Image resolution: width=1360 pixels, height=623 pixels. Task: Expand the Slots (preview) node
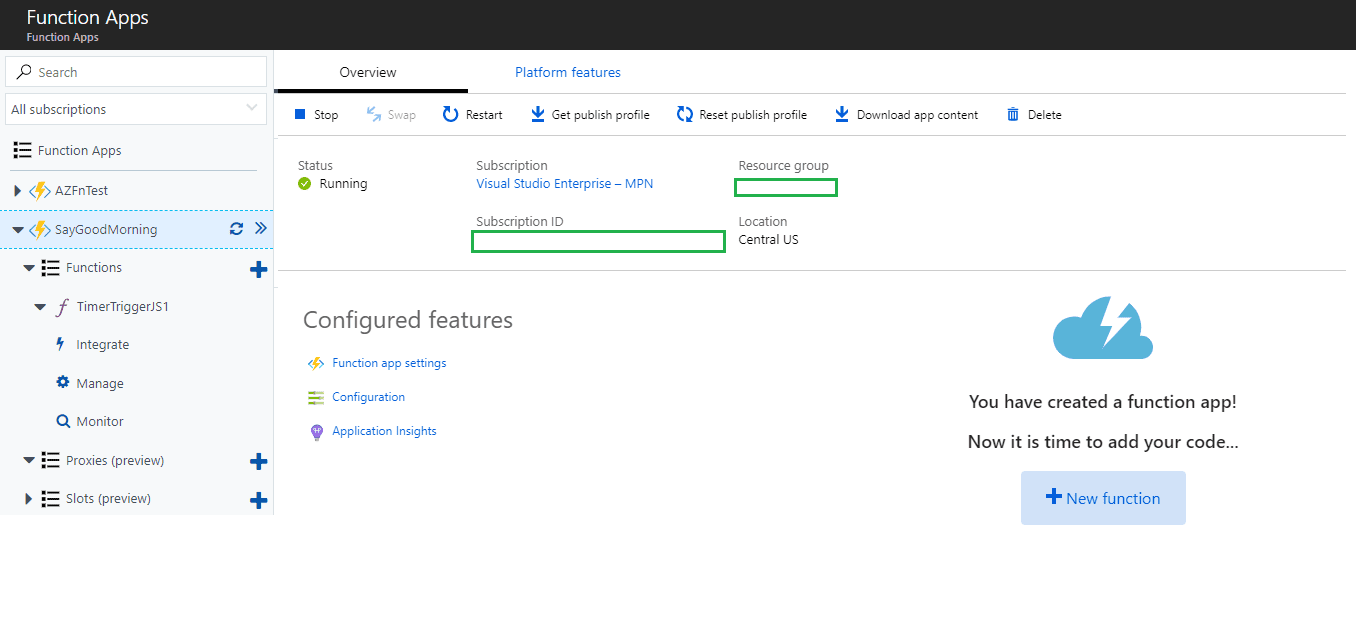point(28,499)
